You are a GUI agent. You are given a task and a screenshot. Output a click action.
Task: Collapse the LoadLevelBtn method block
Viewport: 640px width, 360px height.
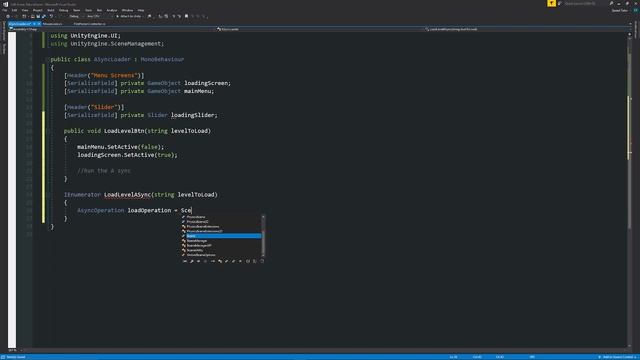(48, 131)
